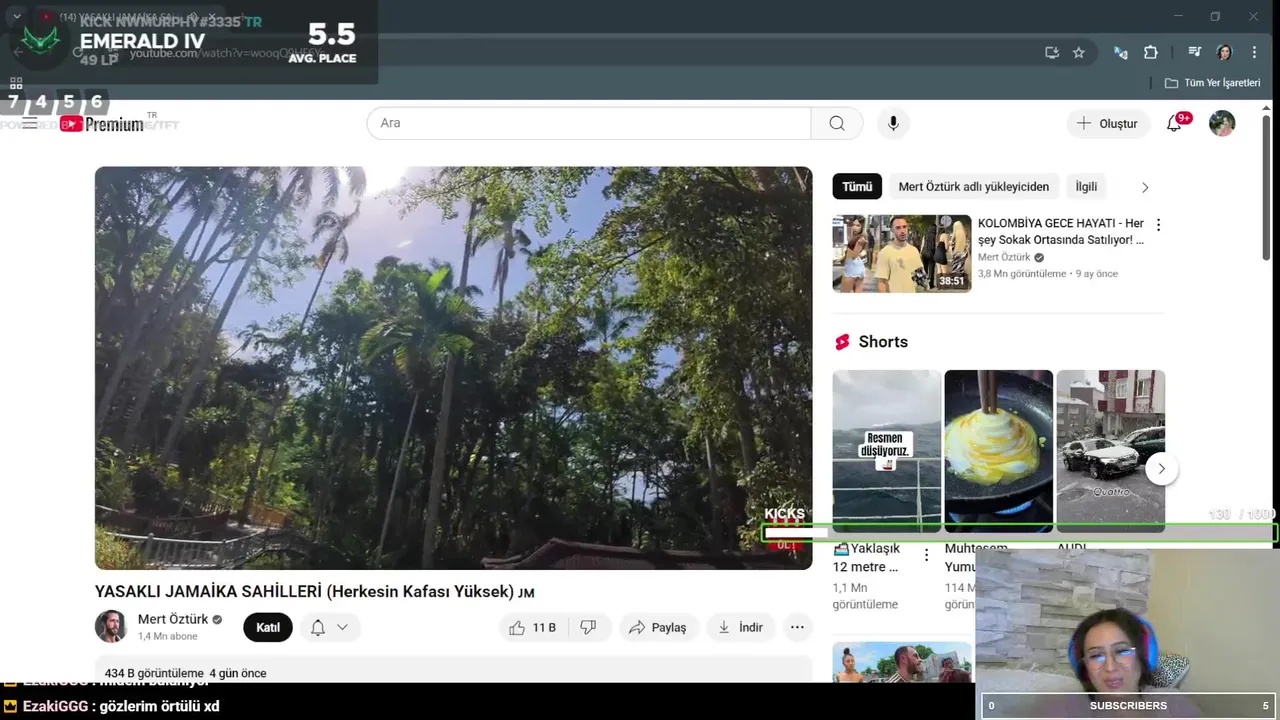Viewport: 1280px width, 720px height.
Task: Open the yellow egg pan short thumbnail
Action: tap(999, 451)
